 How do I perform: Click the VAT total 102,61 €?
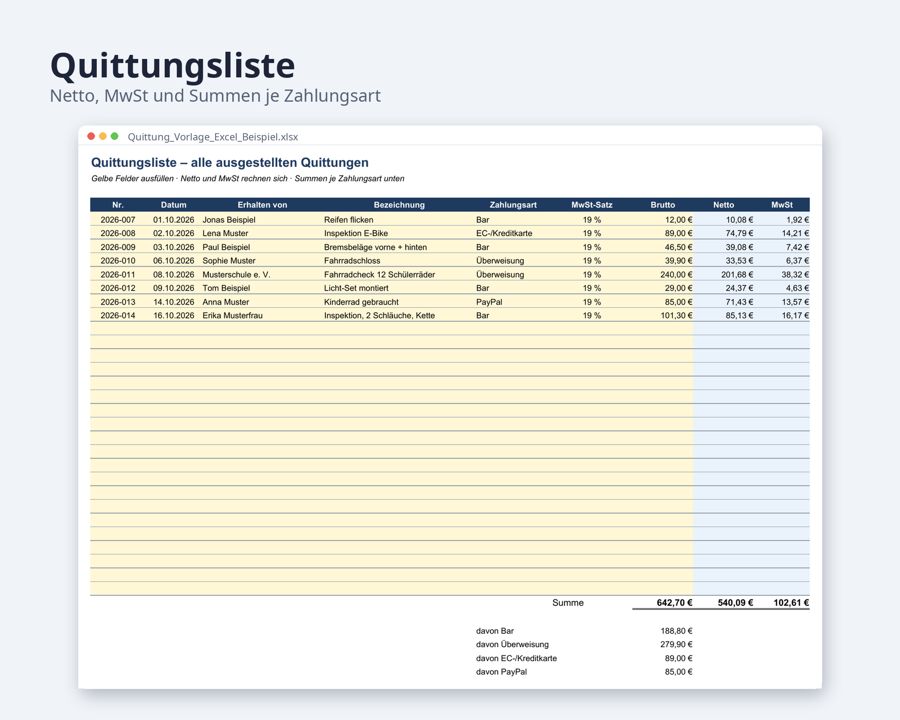click(x=791, y=603)
